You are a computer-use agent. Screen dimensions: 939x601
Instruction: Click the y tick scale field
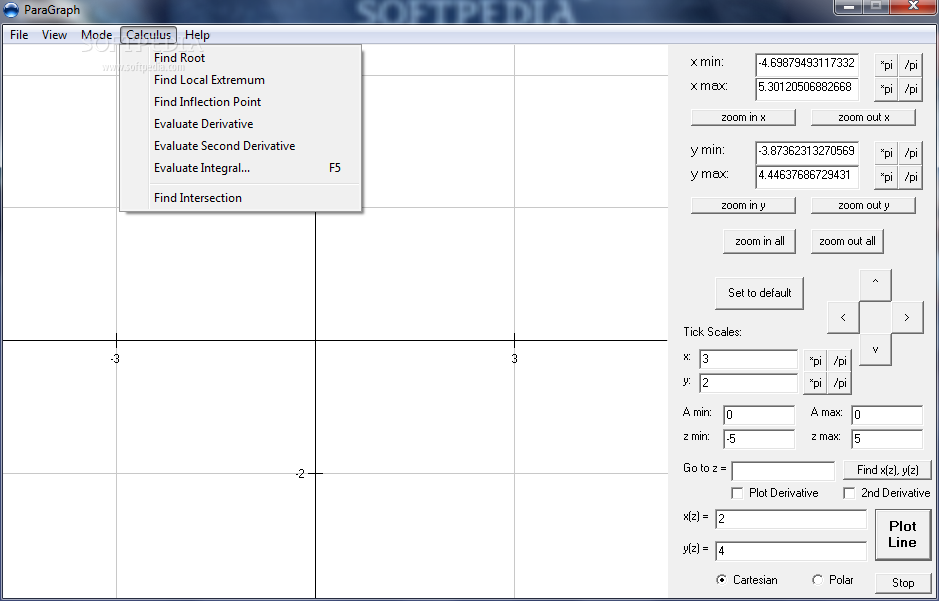(748, 383)
